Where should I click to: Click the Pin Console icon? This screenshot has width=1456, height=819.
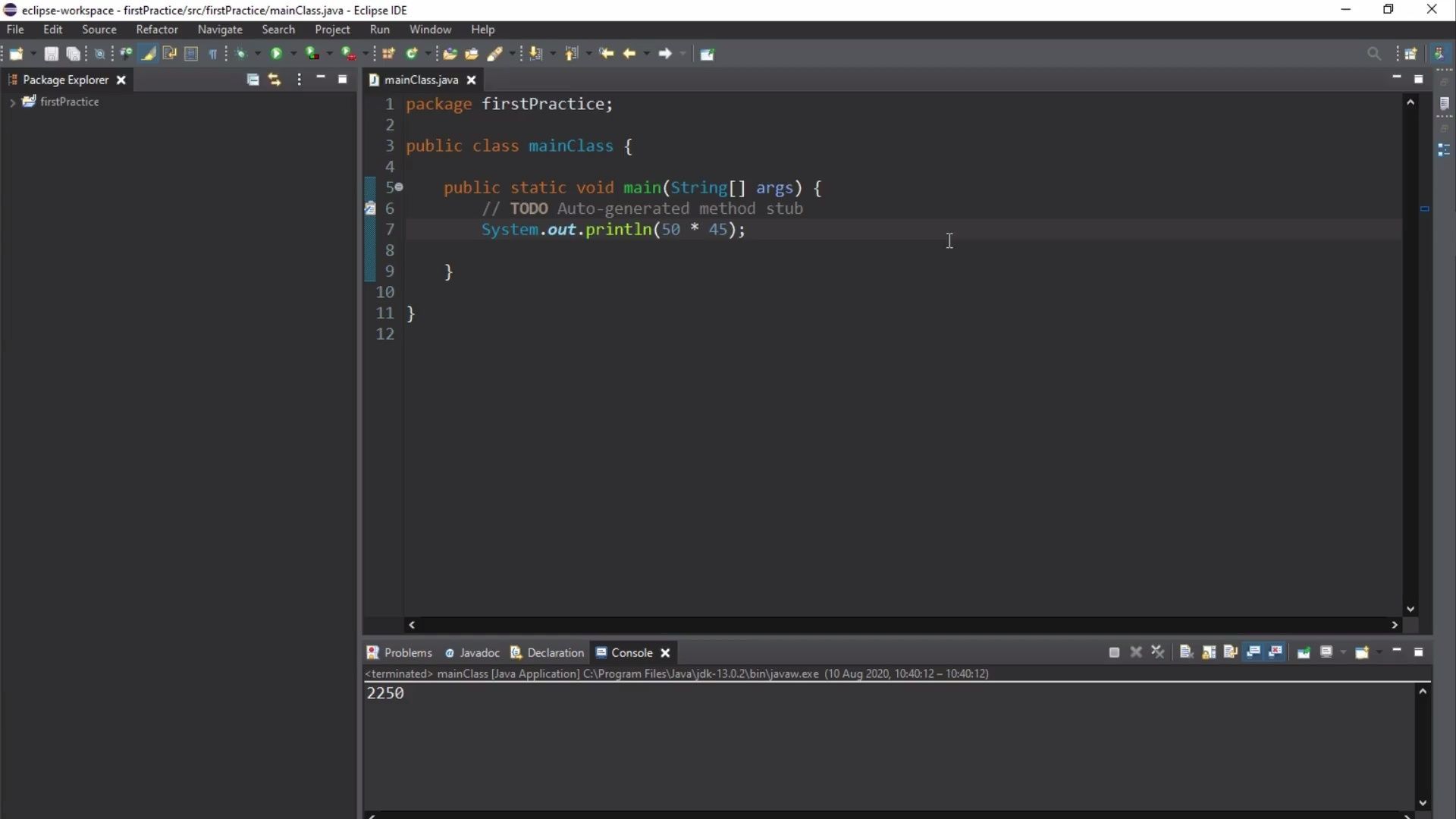1304,652
